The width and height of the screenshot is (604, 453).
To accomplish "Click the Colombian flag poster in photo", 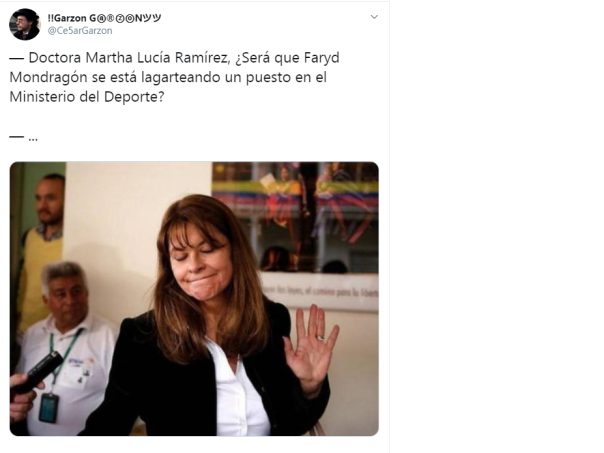I will click(x=295, y=216).
